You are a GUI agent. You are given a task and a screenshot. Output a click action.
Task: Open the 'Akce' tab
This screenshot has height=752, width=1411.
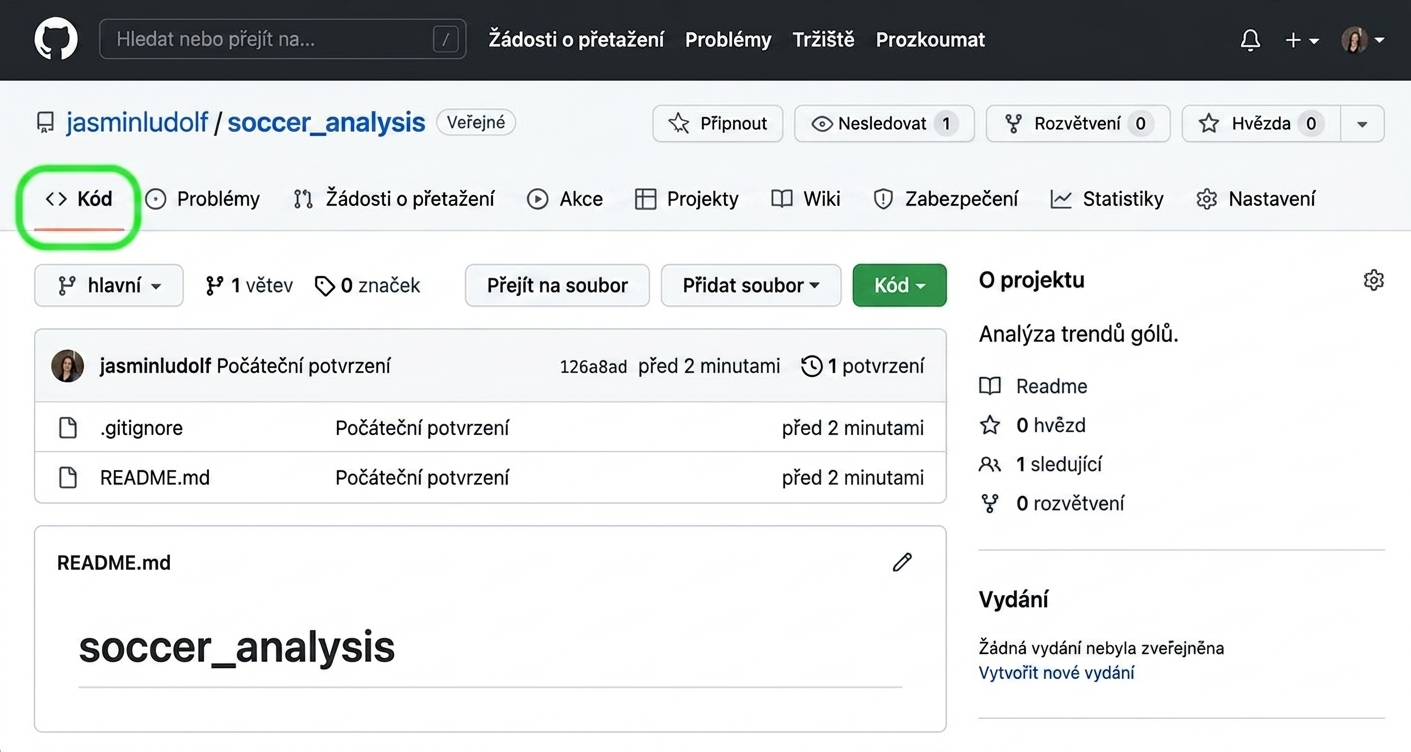tap(565, 199)
